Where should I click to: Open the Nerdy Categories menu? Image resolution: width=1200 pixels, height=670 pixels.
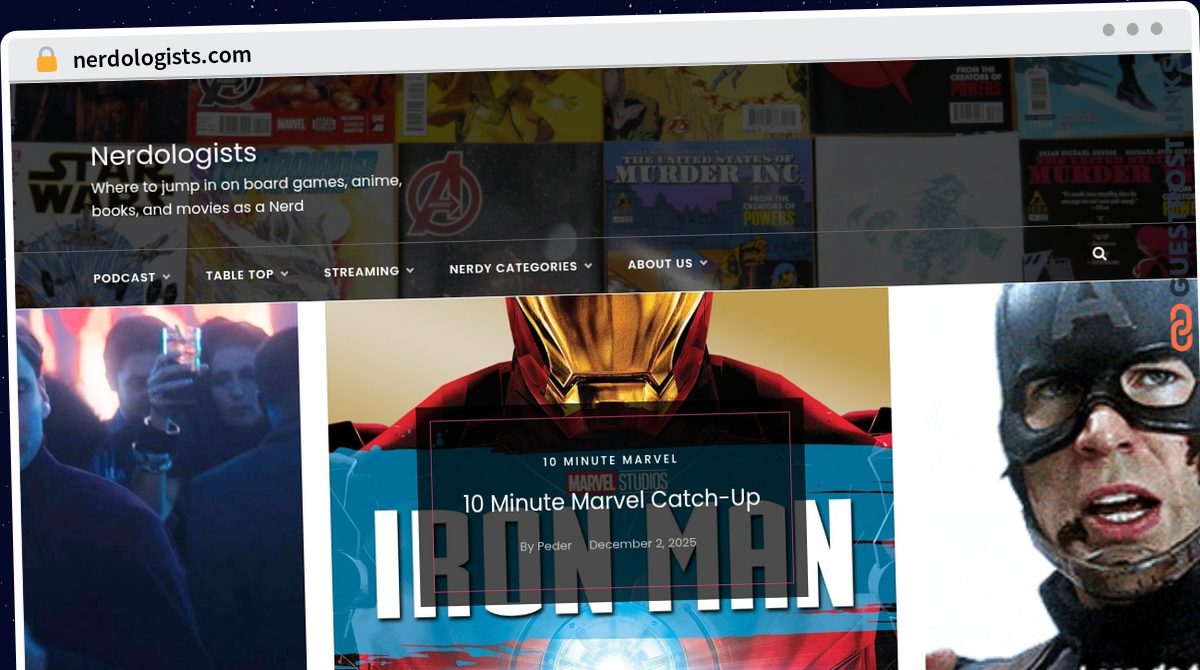coord(513,267)
